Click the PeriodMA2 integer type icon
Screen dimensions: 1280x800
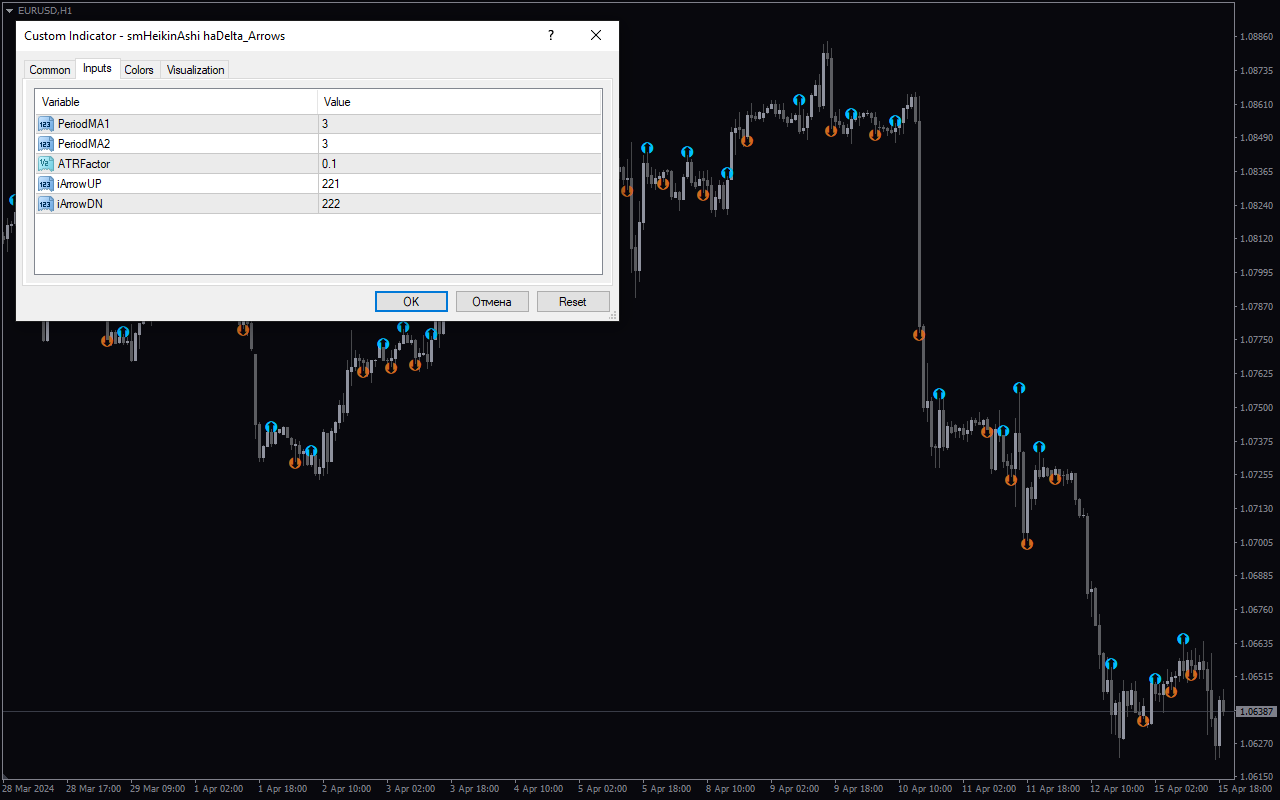coord(46,144)
